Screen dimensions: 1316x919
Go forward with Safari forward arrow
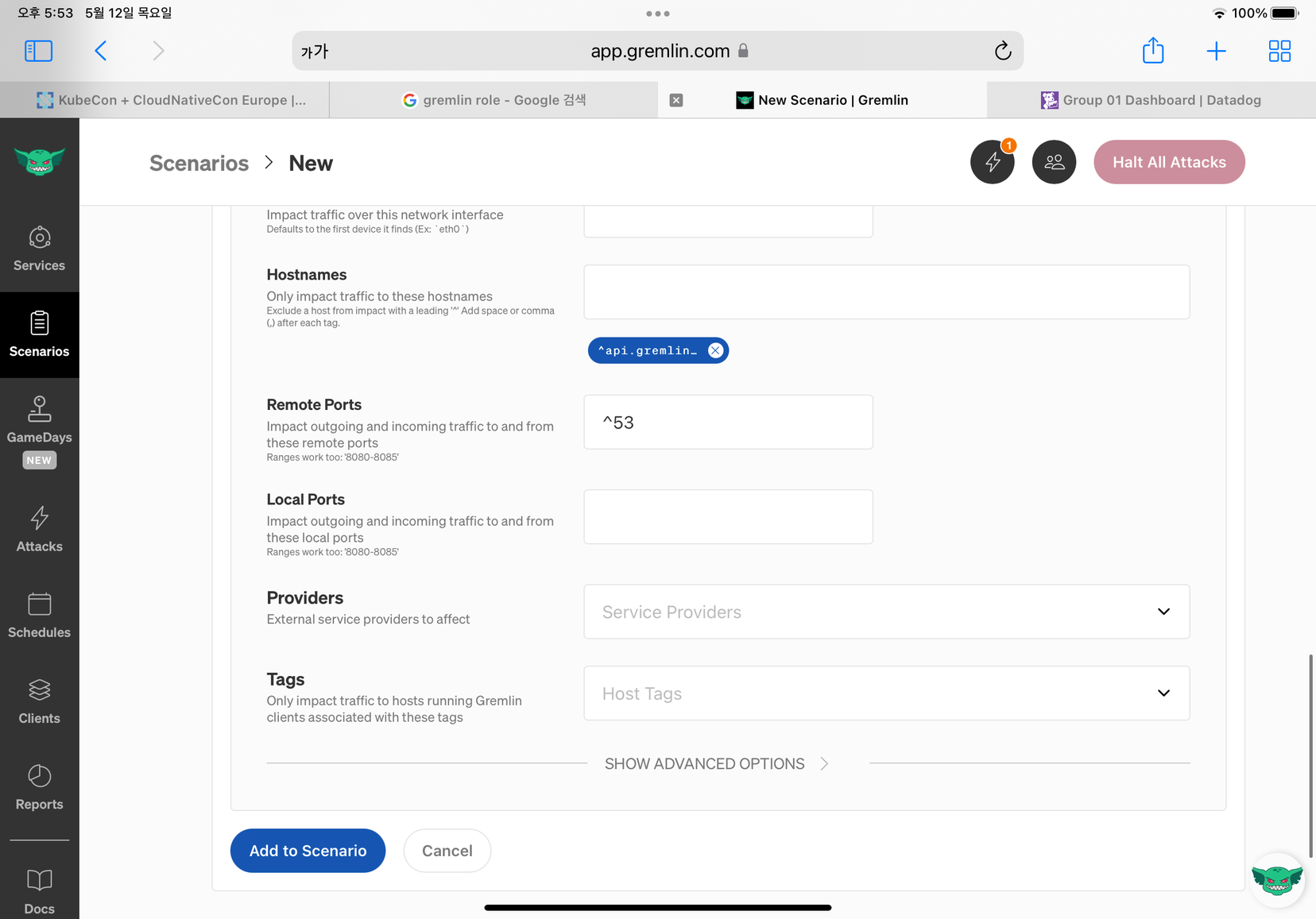click(x=158, y=51)
